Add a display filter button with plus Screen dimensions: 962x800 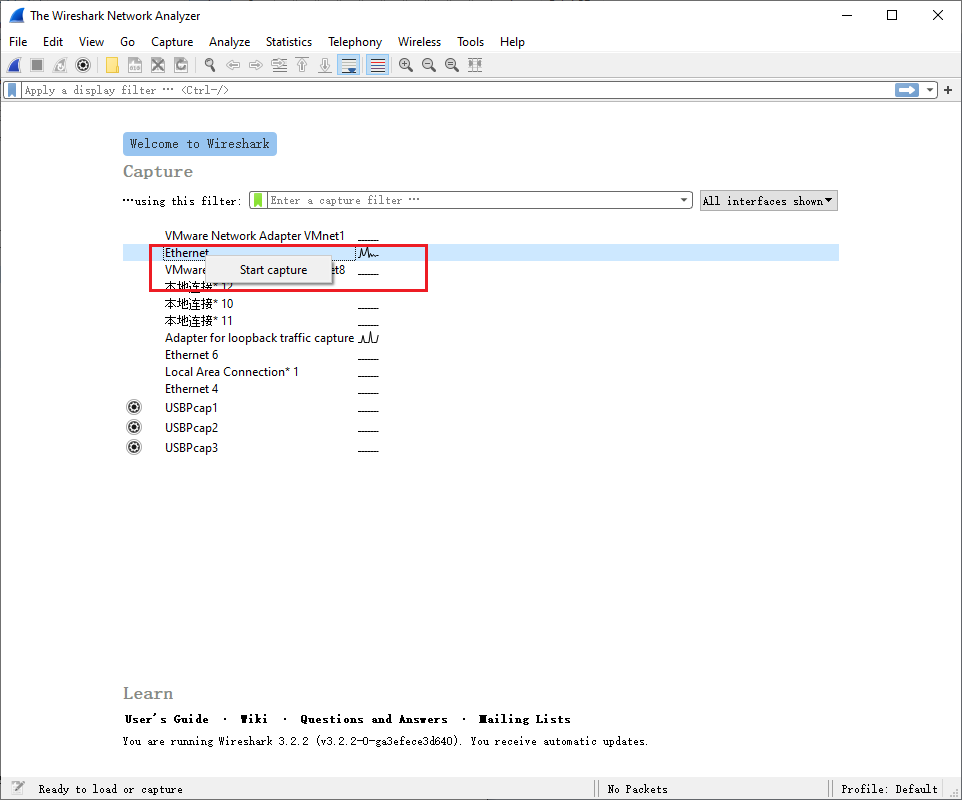948,90
